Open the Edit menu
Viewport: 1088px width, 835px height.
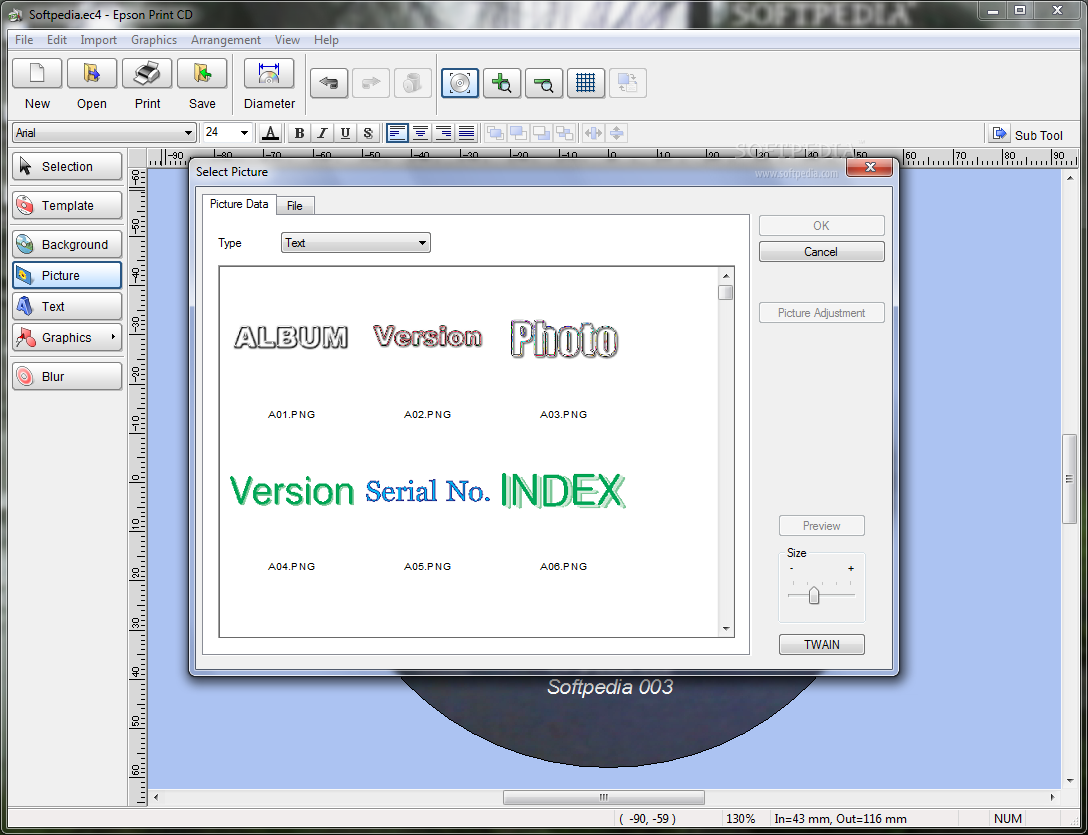tap(57, 40)
